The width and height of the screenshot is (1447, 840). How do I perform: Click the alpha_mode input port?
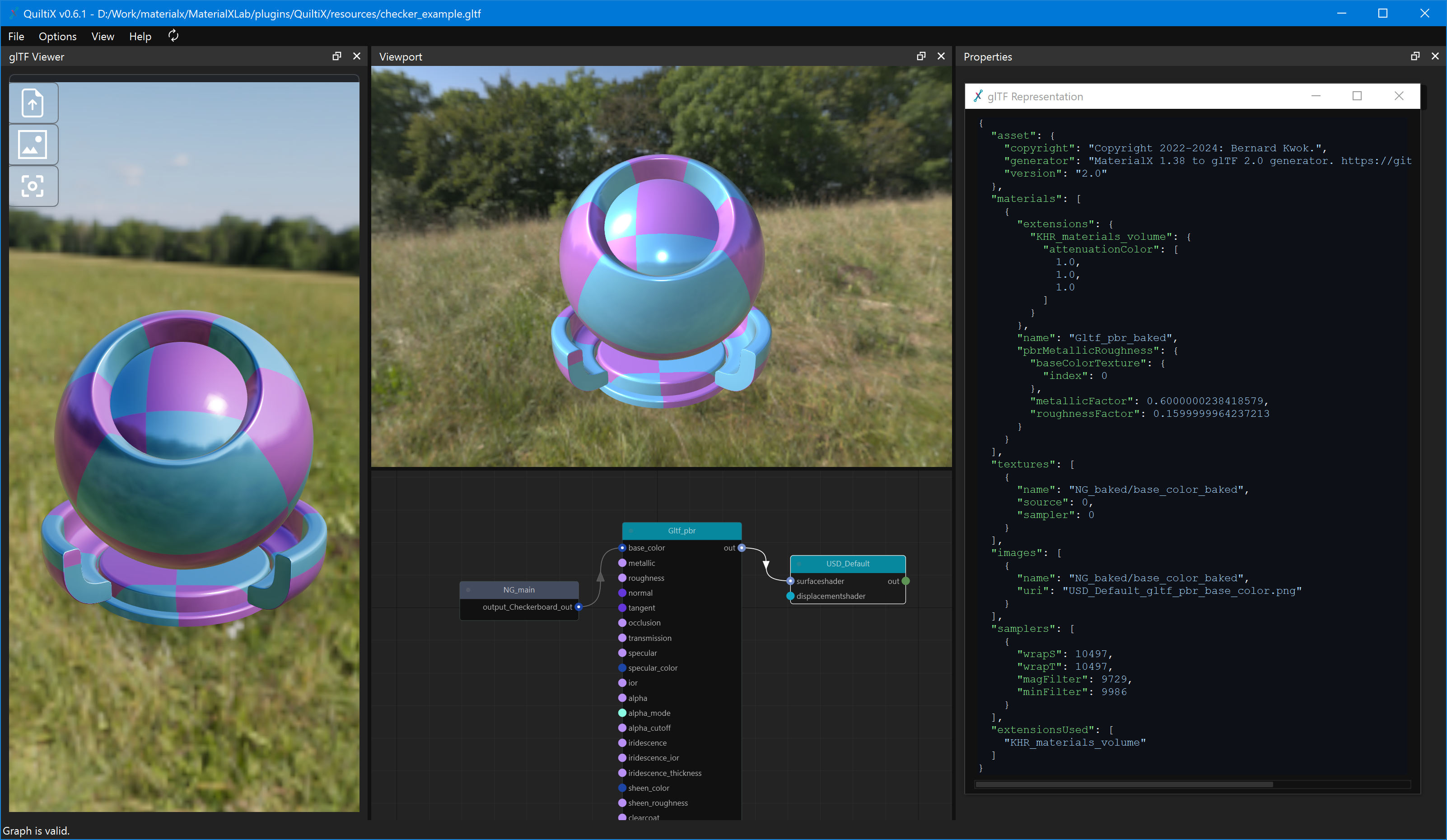(x=622, y=713)
